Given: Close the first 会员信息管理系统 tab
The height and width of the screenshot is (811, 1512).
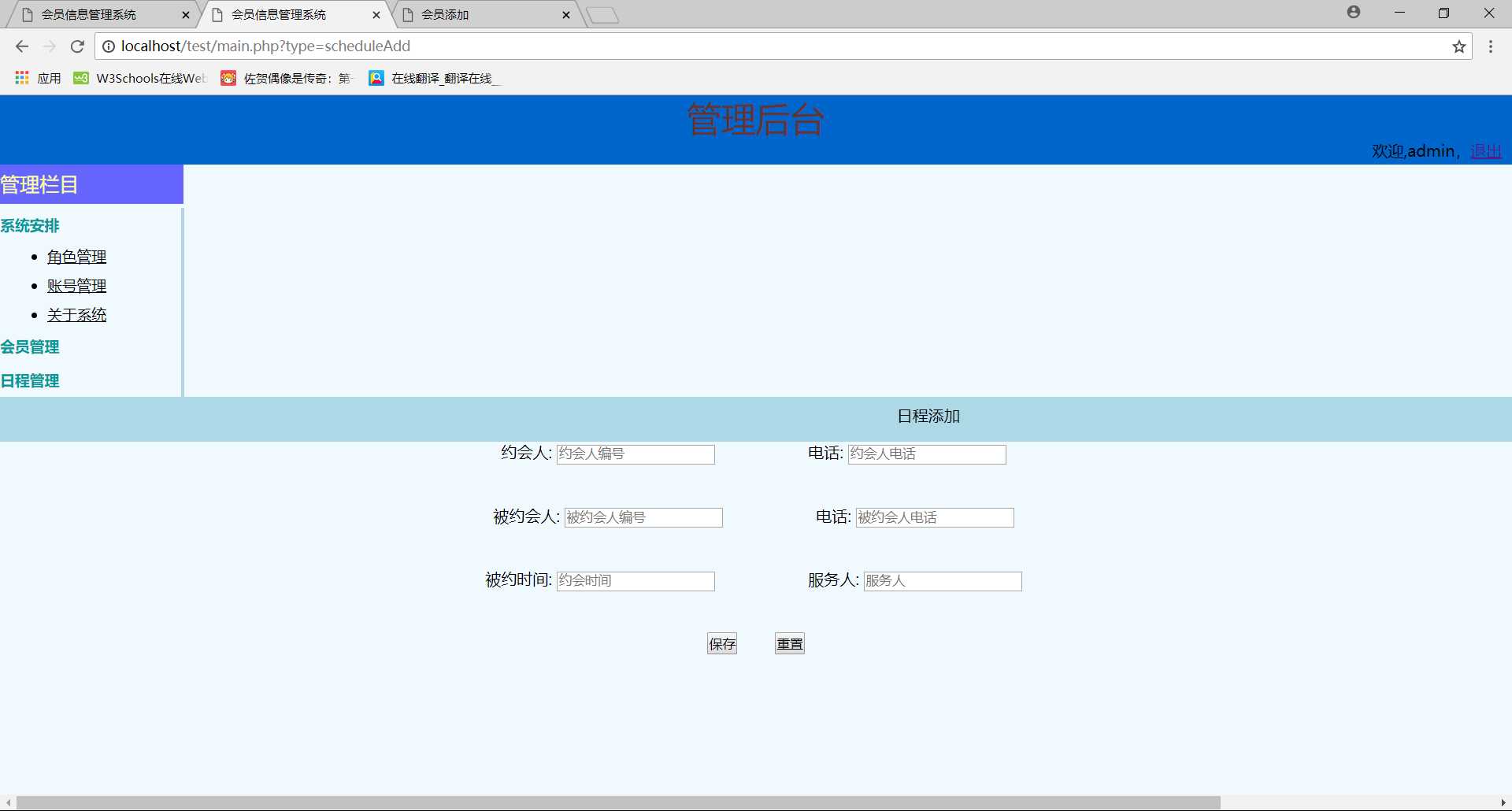Looking at the screenshot, I should point(186,15).
